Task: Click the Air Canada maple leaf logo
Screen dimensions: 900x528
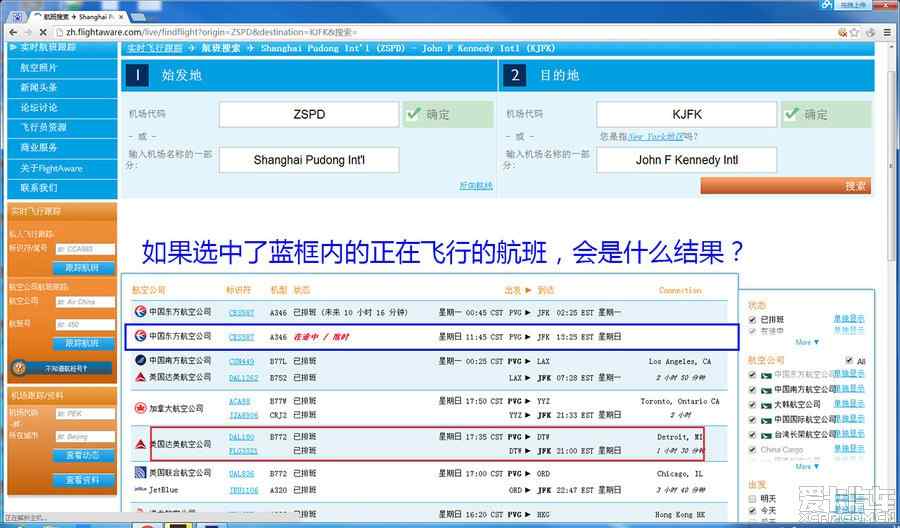Action: 141,408
